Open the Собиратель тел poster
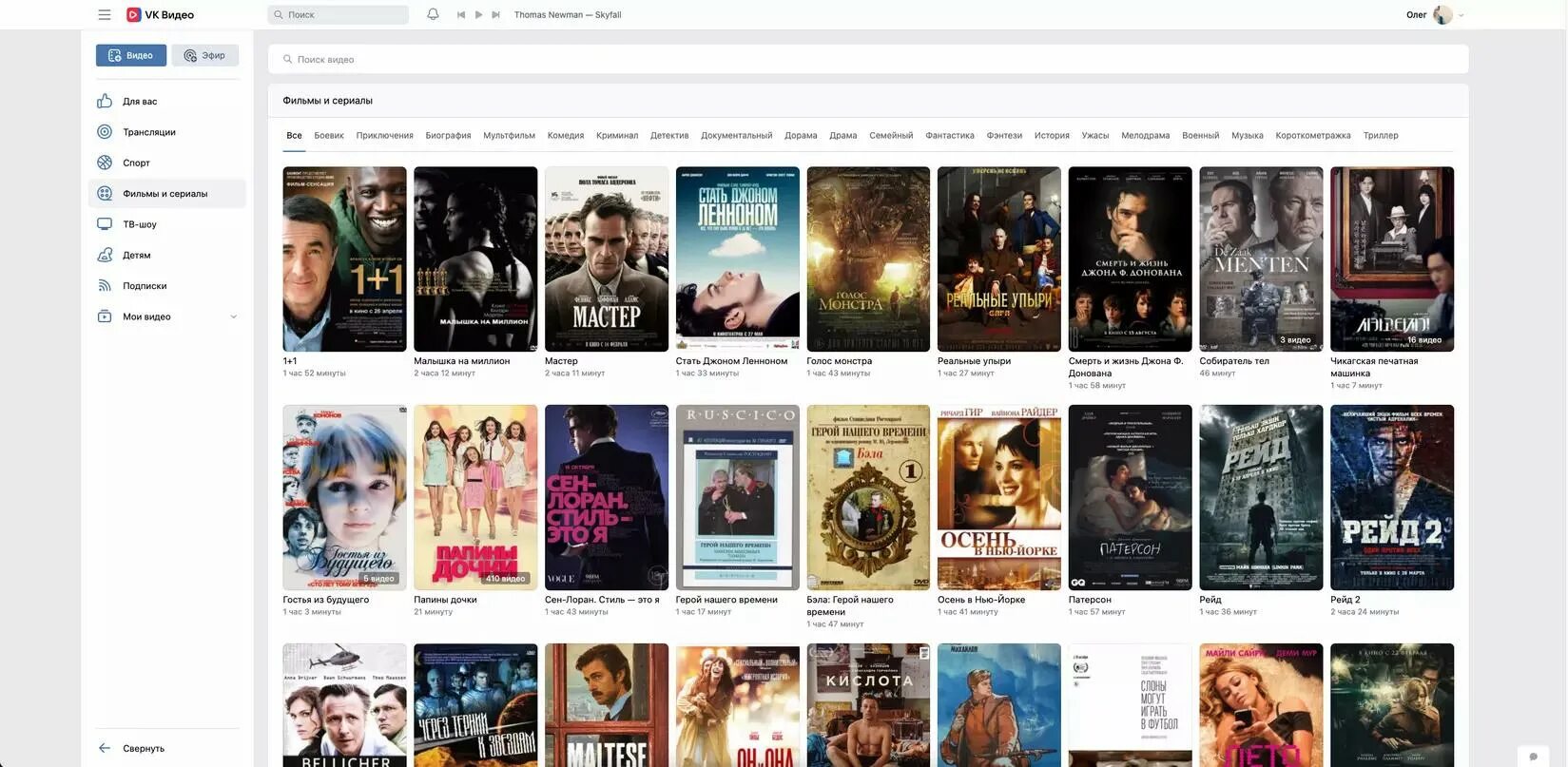 click(x=1261, y=259)
